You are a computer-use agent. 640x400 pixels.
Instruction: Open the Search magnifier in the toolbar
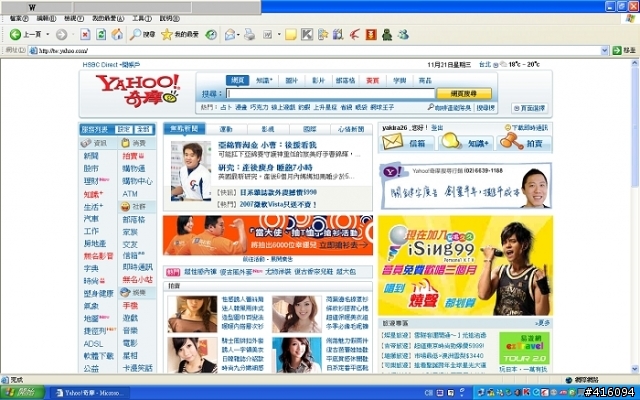point(135,35)
